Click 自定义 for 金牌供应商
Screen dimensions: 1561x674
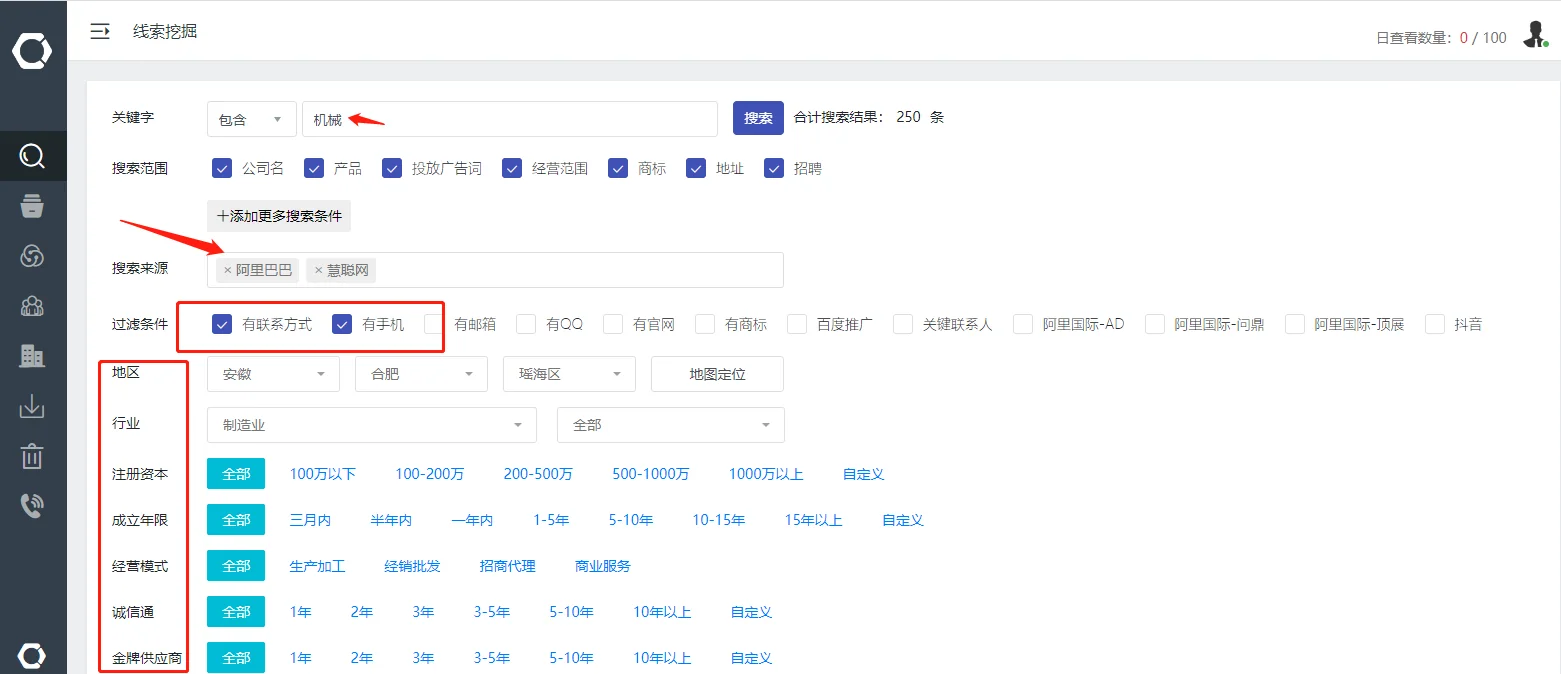tap(751, 658)
